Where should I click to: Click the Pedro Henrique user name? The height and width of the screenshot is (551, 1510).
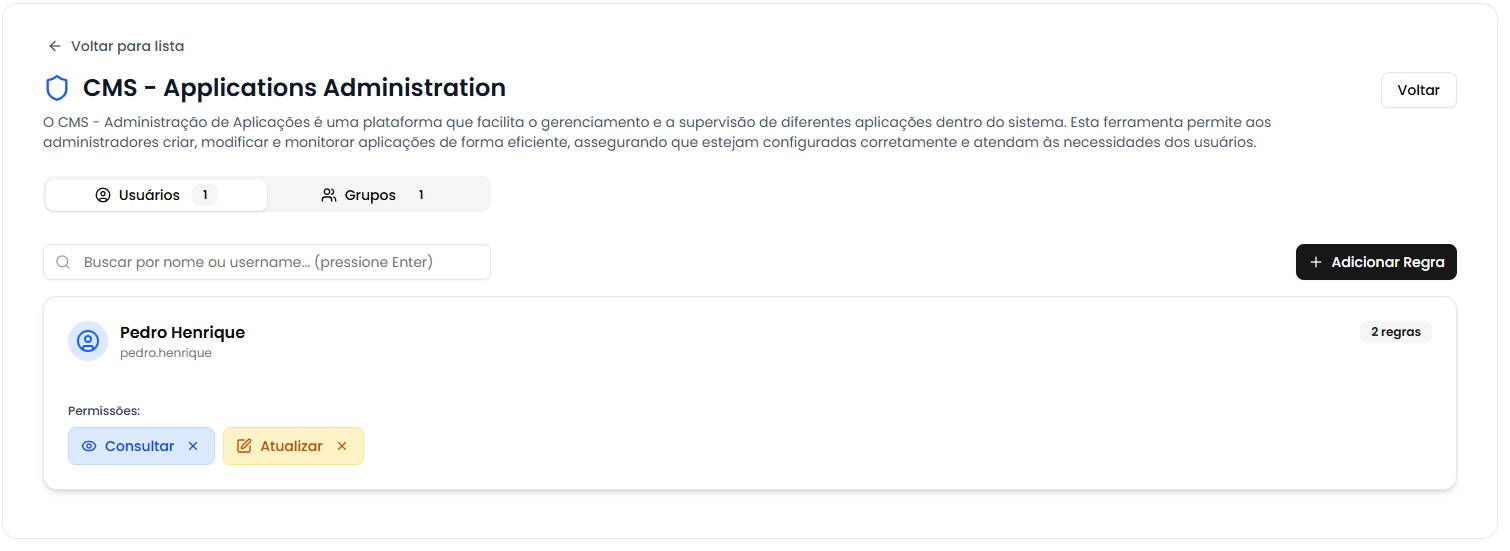click(x=182, y=332)
